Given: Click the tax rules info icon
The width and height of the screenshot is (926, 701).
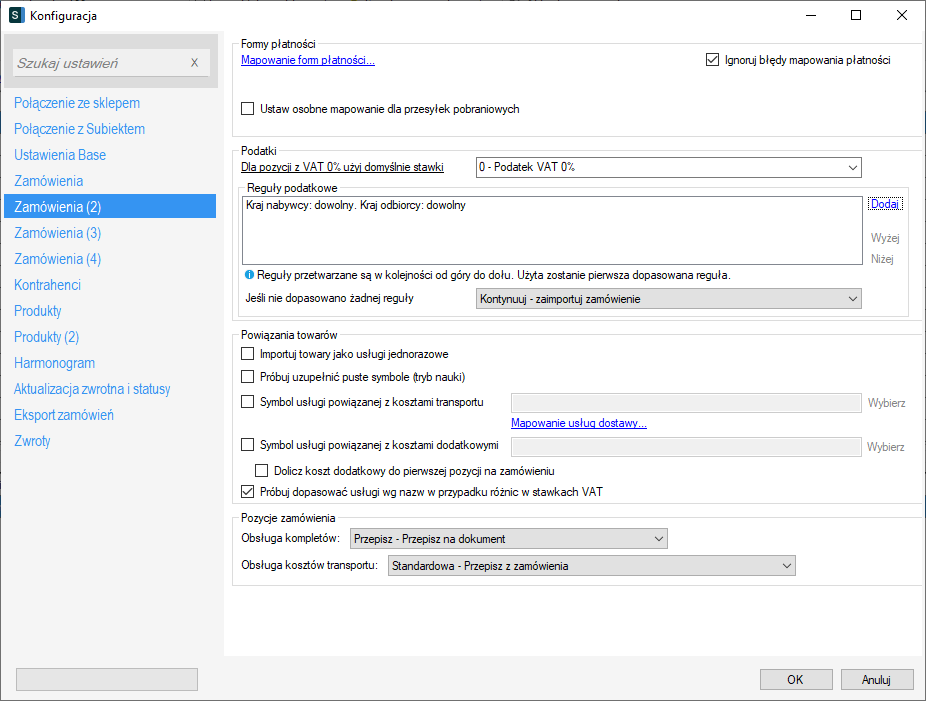Looking at the screenshot, I should tap(249, 274).
